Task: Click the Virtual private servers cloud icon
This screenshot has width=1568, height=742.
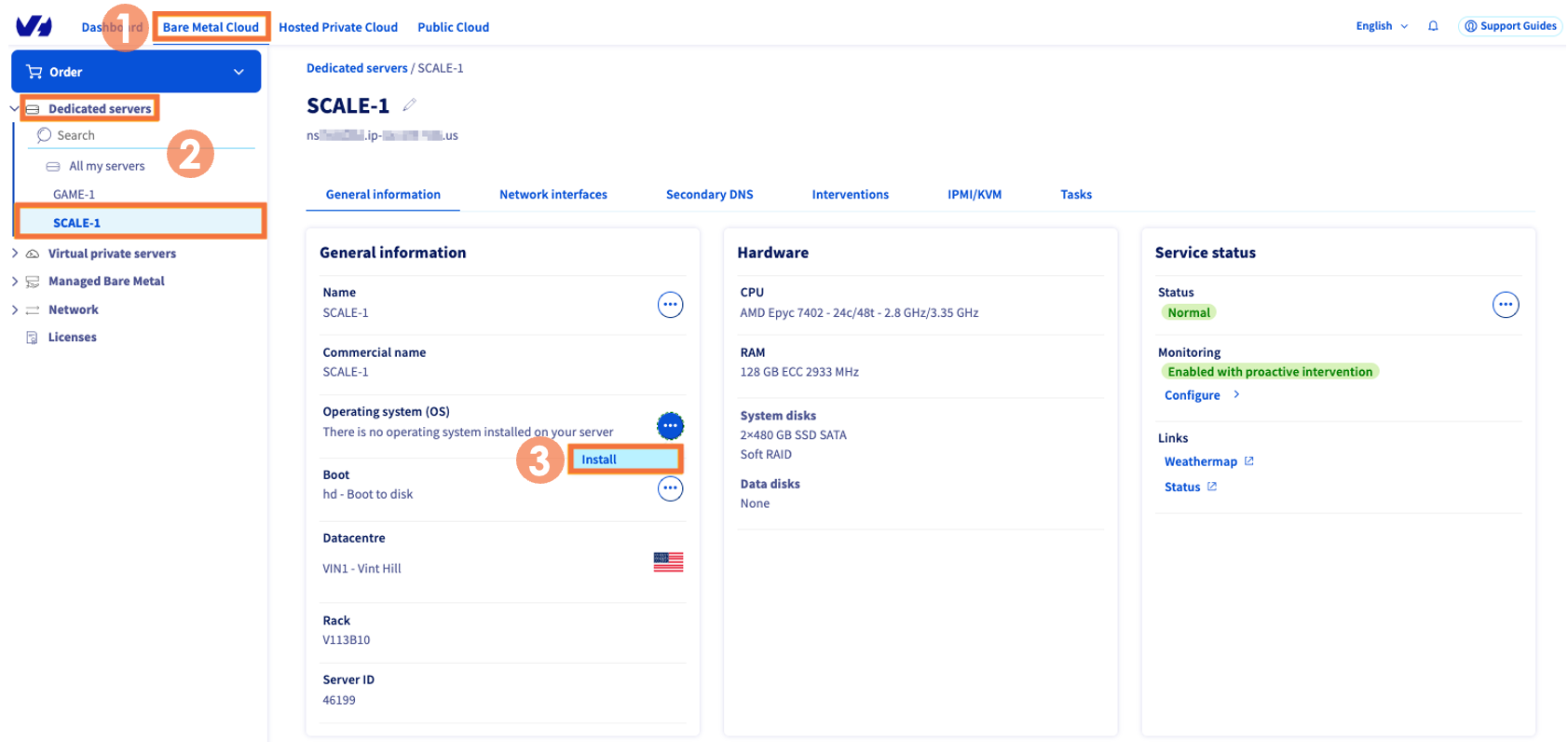Action: pyautogui.click(x=33, y=254)
